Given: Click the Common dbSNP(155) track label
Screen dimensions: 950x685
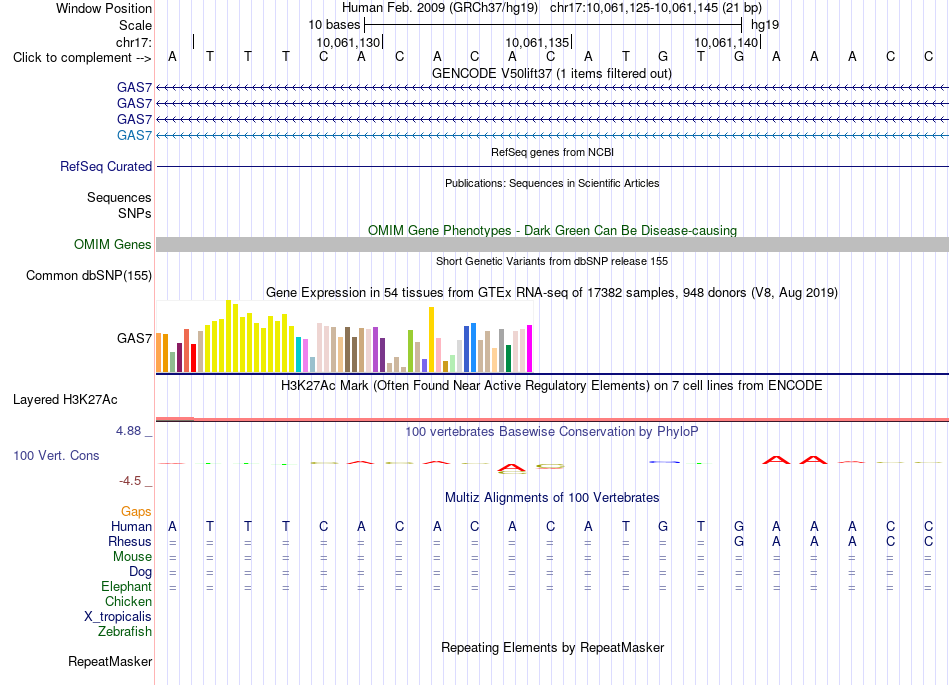Looking at the screenshot, I should point(89,276).
